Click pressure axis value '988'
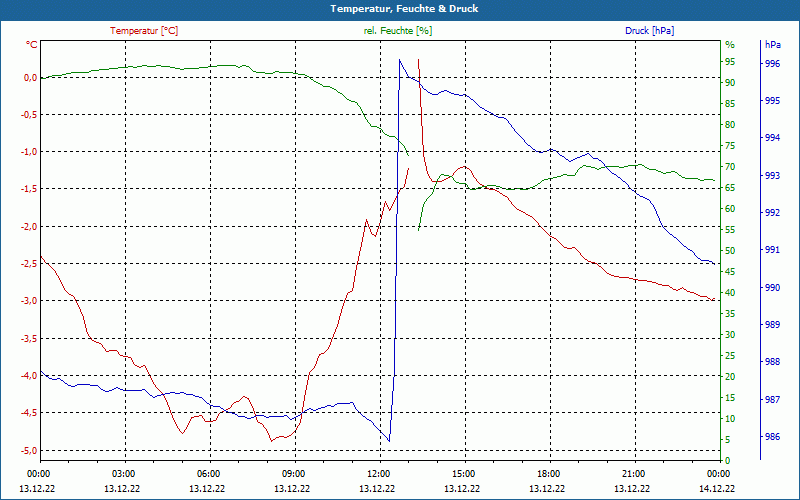 pyautogui.click(x=772, y=362)
